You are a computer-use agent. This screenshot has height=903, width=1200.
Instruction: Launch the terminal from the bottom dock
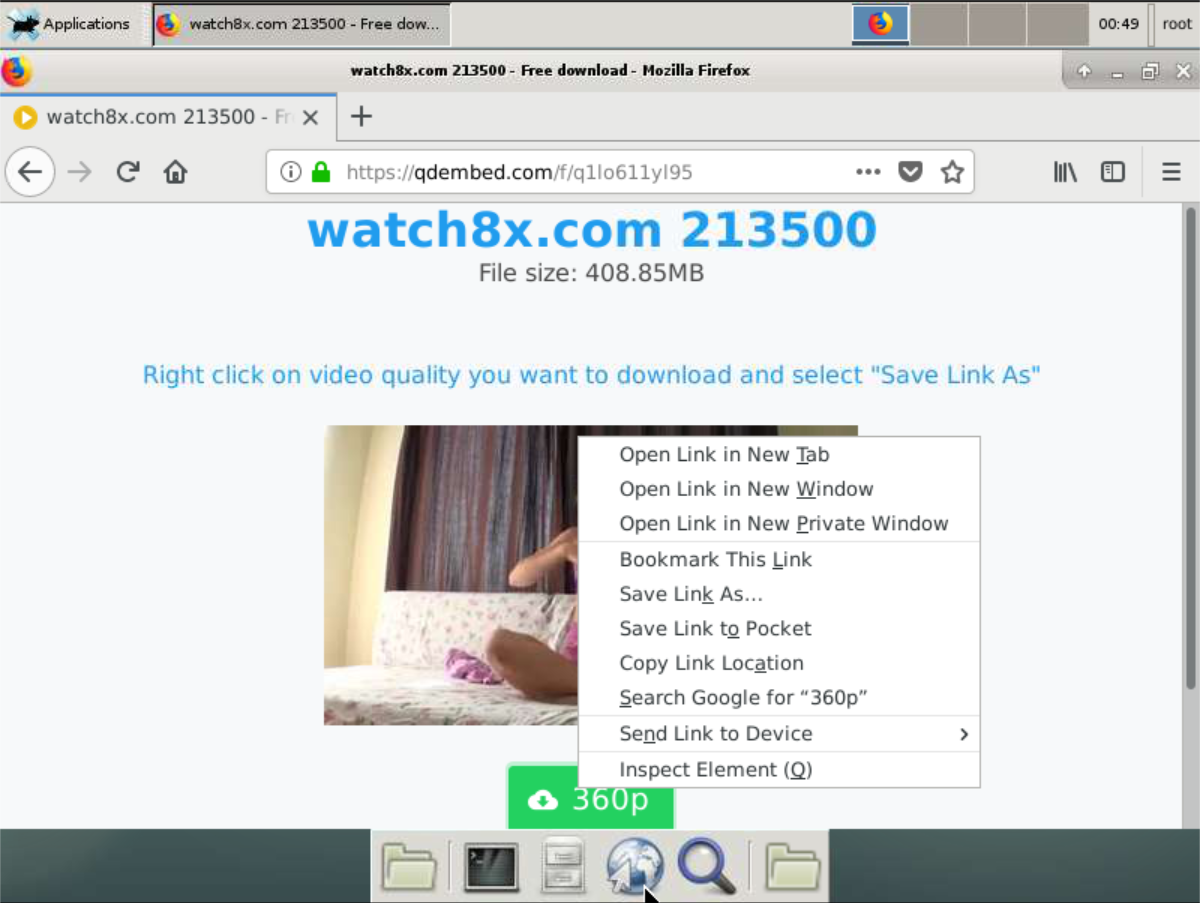tap(491, 866)
